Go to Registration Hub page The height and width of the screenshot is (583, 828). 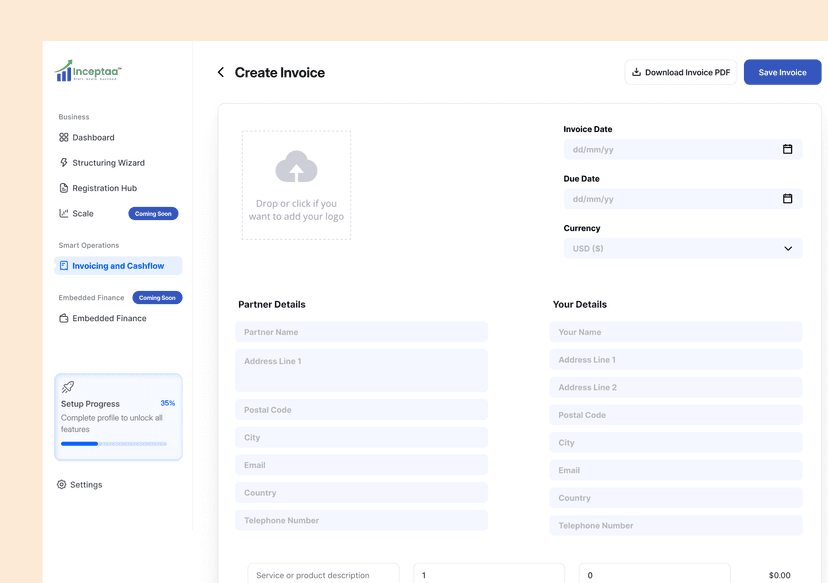pos(104,188)
